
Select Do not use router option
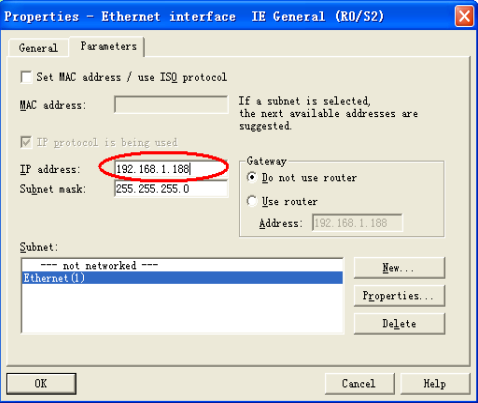pos(252,177)
